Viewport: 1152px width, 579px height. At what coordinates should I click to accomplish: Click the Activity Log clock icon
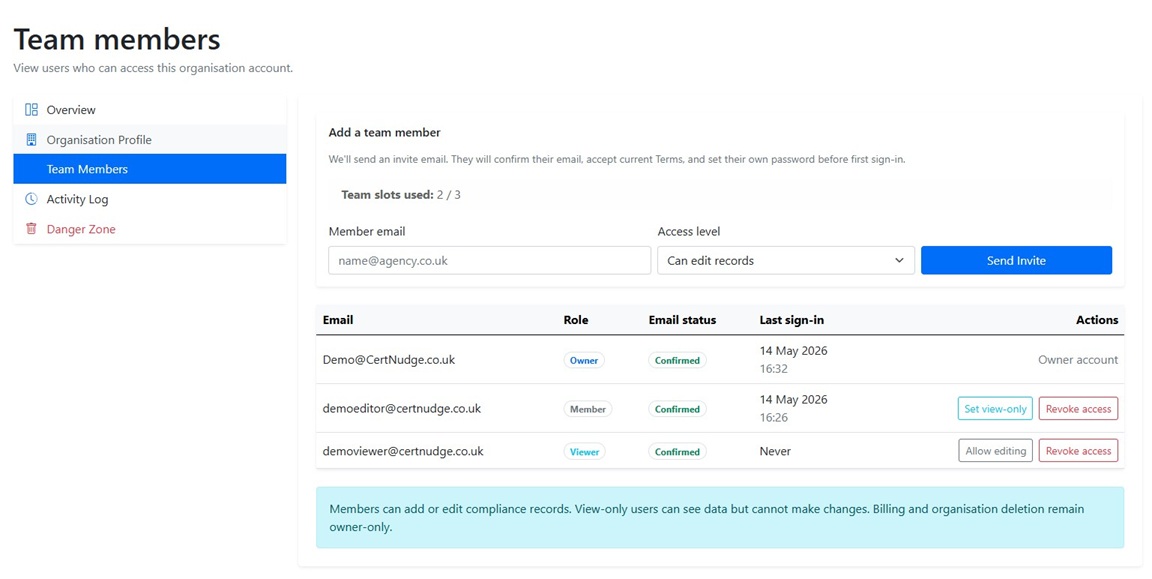click(x=31, y=199)
